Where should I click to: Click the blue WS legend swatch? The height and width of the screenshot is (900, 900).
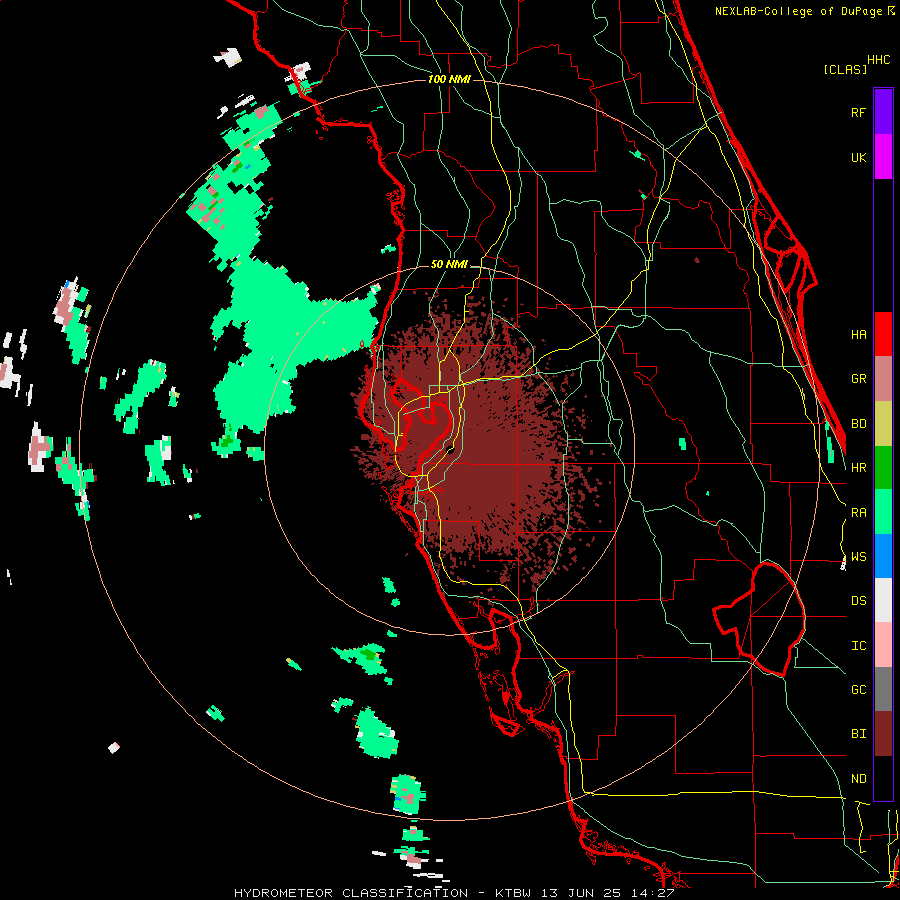[883, 556]
